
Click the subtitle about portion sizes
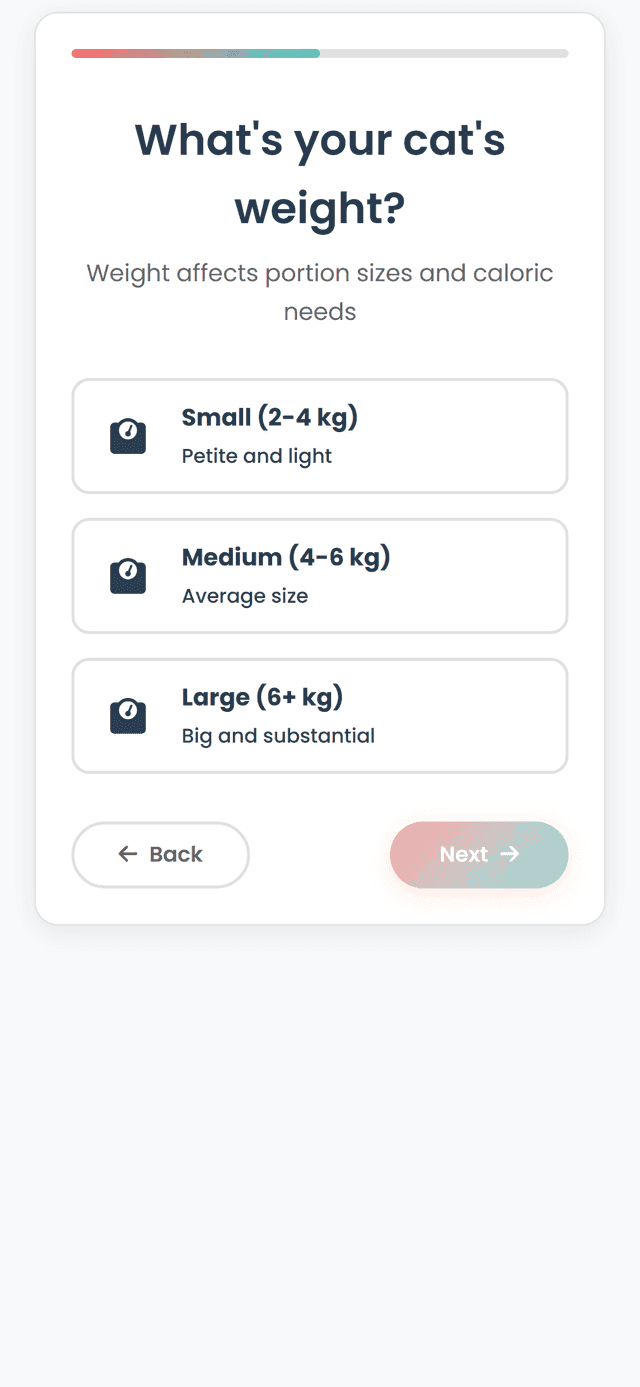320,292
